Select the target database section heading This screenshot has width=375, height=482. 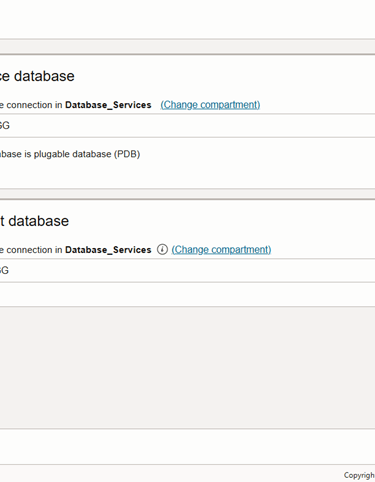point(34,221)
